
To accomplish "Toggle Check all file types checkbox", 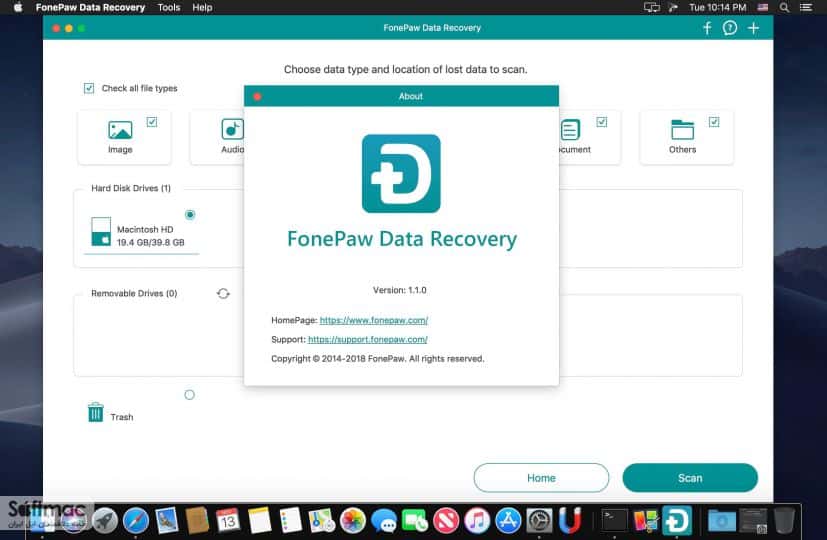I will point(89,88).
